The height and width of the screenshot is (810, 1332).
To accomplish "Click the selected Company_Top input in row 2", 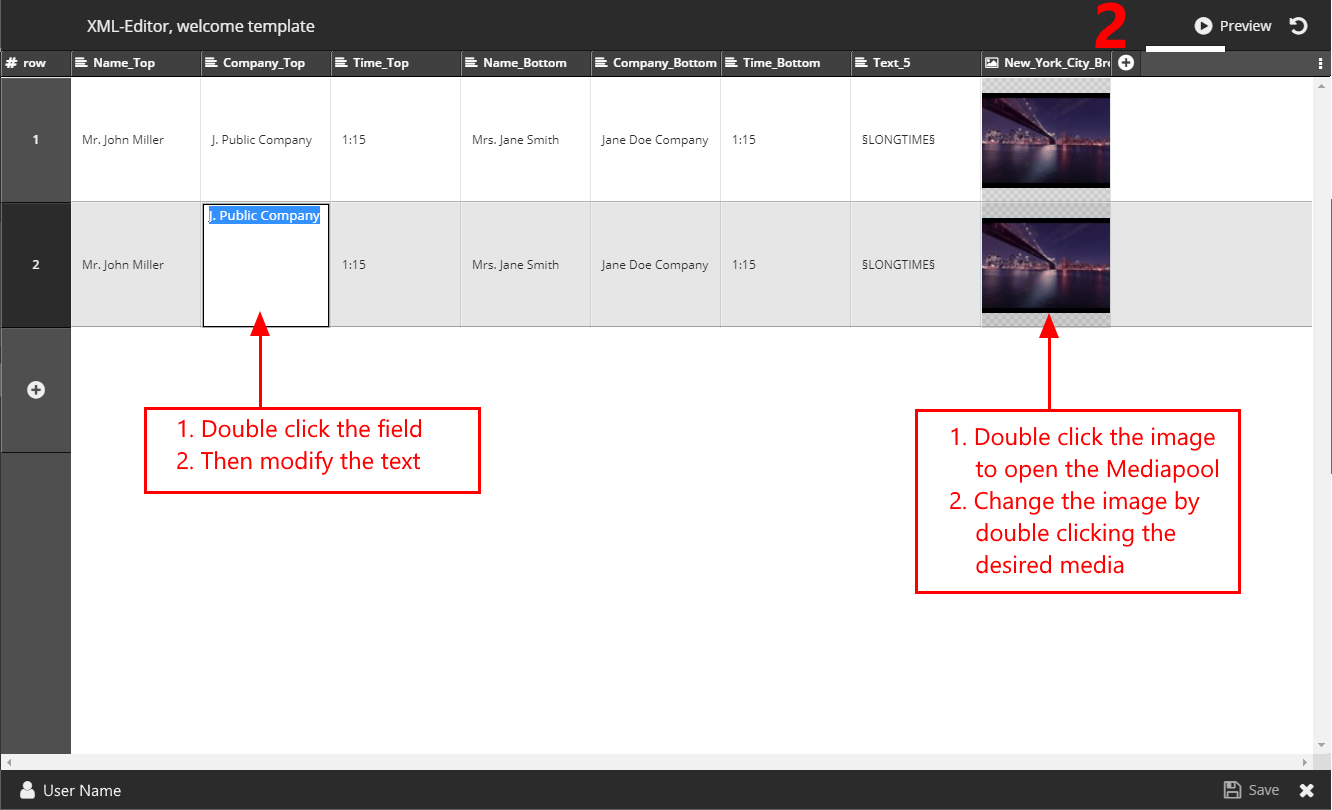I will click(x=266, y=265).
